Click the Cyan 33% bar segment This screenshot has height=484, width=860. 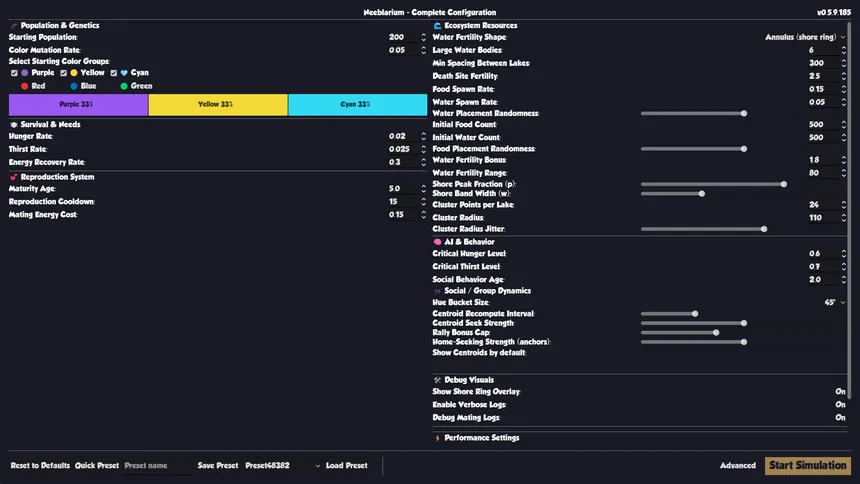click(358, 104)
